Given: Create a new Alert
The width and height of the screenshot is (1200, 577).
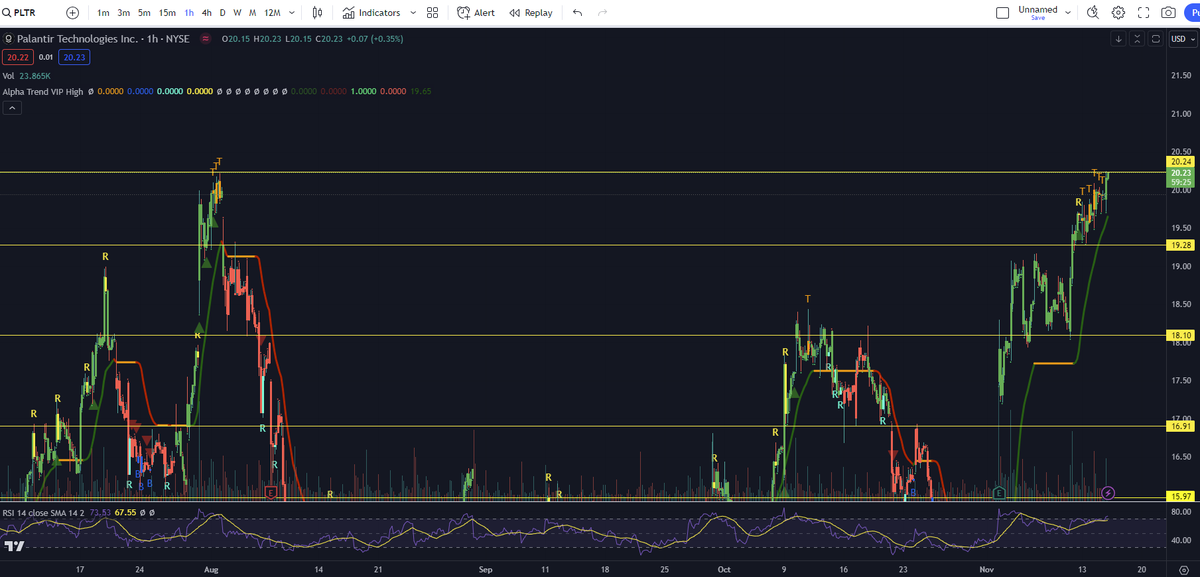Looking at the screenshot, I should click(476, 13).
